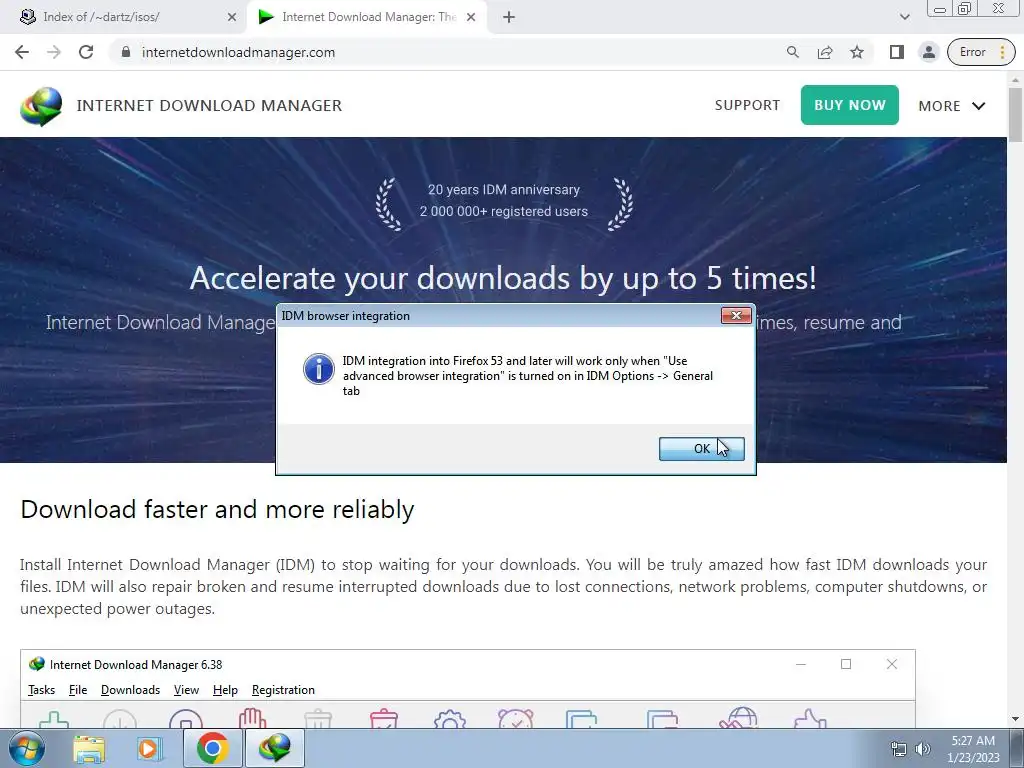Close the Index of /~dartz/isos/ tab

[x=232, y=17]
